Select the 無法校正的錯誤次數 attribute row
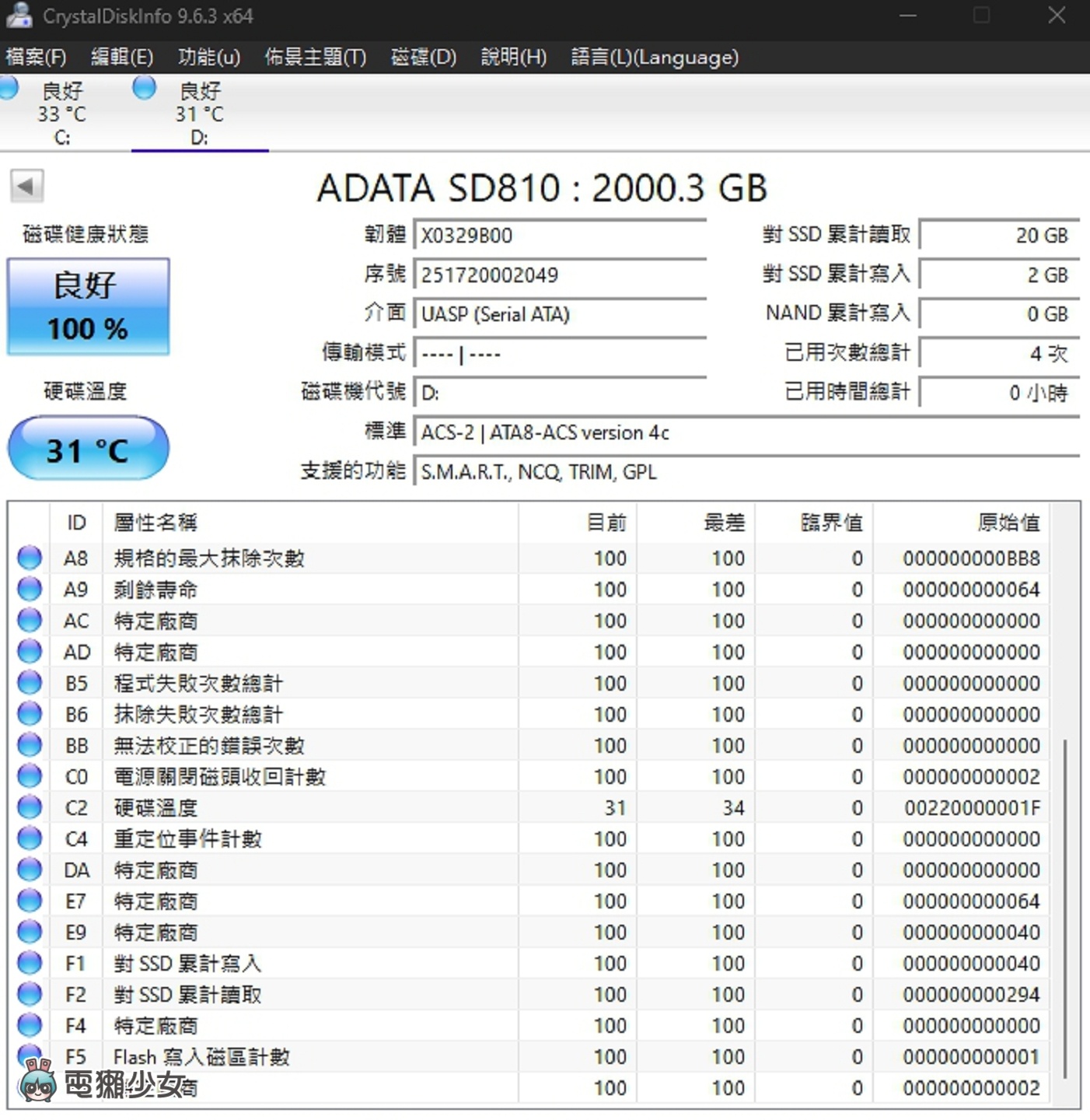Image resolution: width=1090 pixels, height=1120 pixels. pos(529,744)
